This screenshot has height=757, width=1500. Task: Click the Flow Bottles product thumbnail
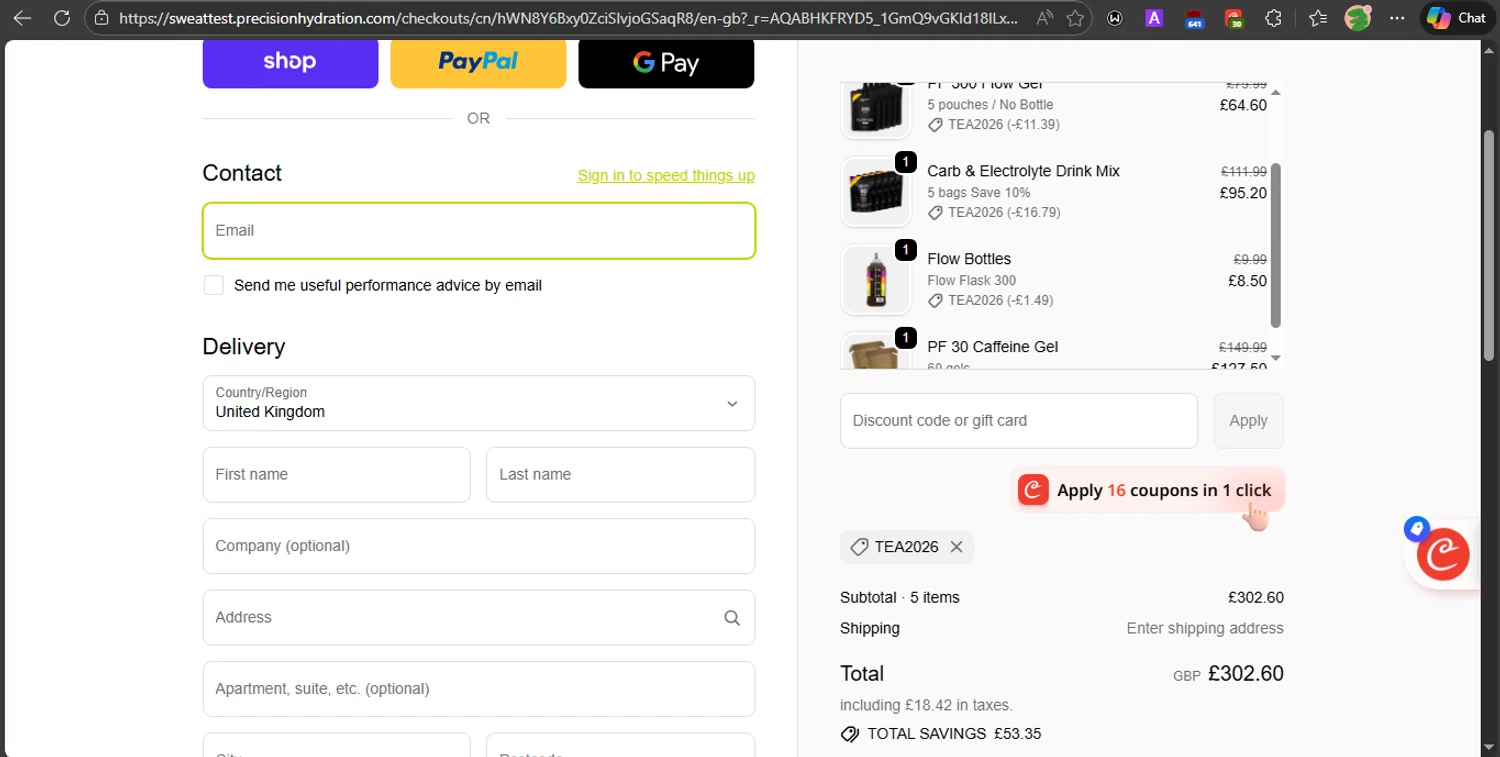tap(877, 280)
